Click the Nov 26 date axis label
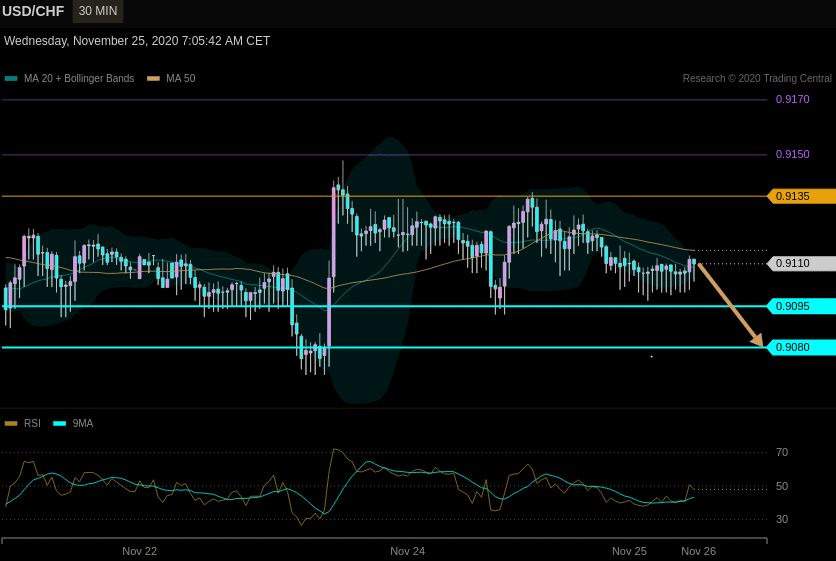 pos(698,551)
